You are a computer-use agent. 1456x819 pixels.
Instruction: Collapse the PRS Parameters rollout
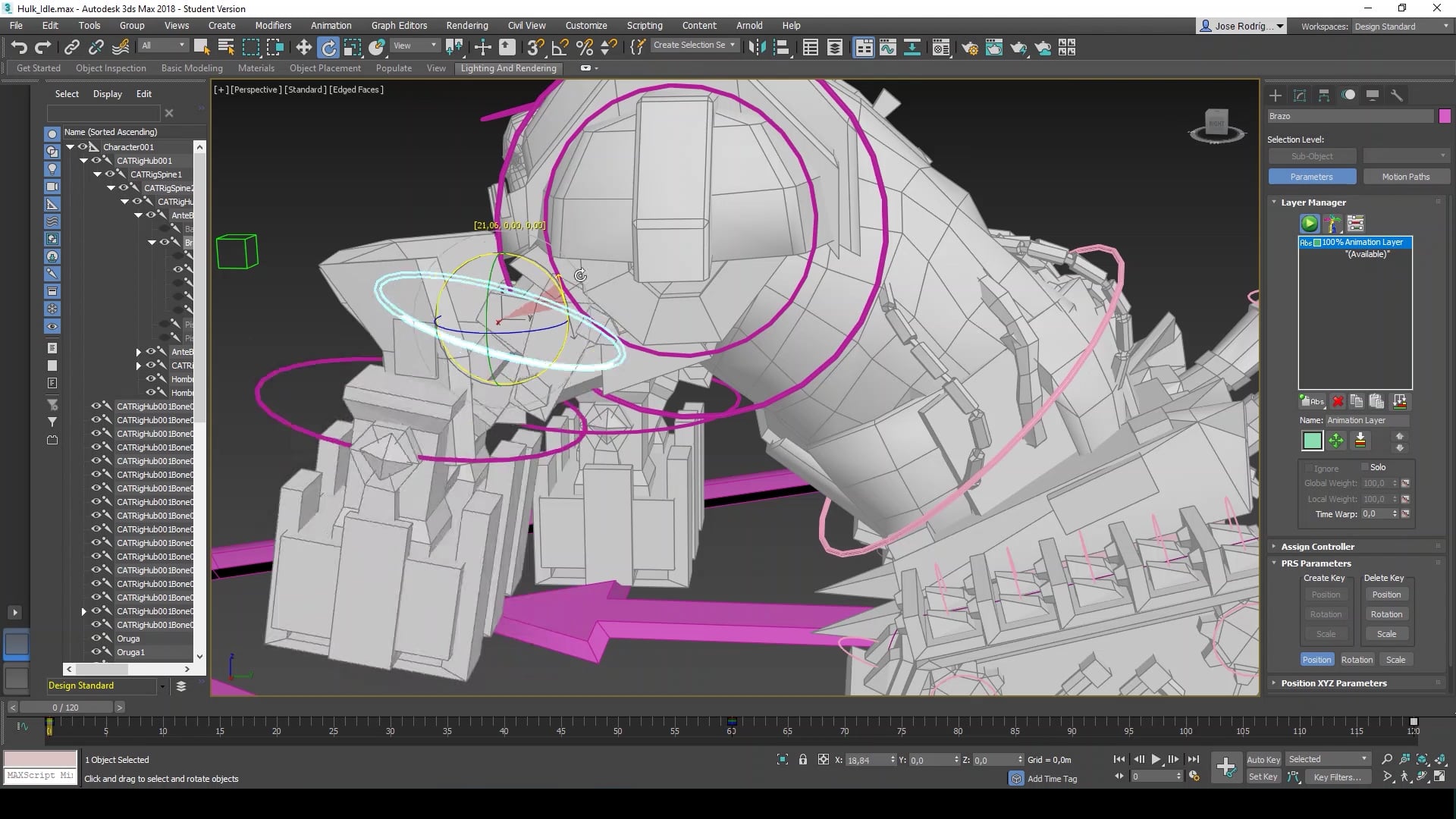(1274, 563)
